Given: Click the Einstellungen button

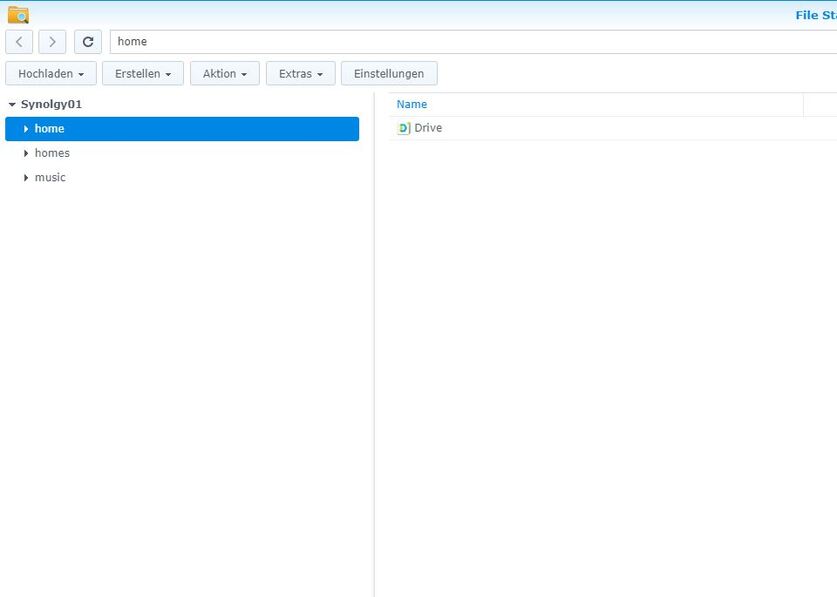Looking at the screenshot, I should [389, 74].
